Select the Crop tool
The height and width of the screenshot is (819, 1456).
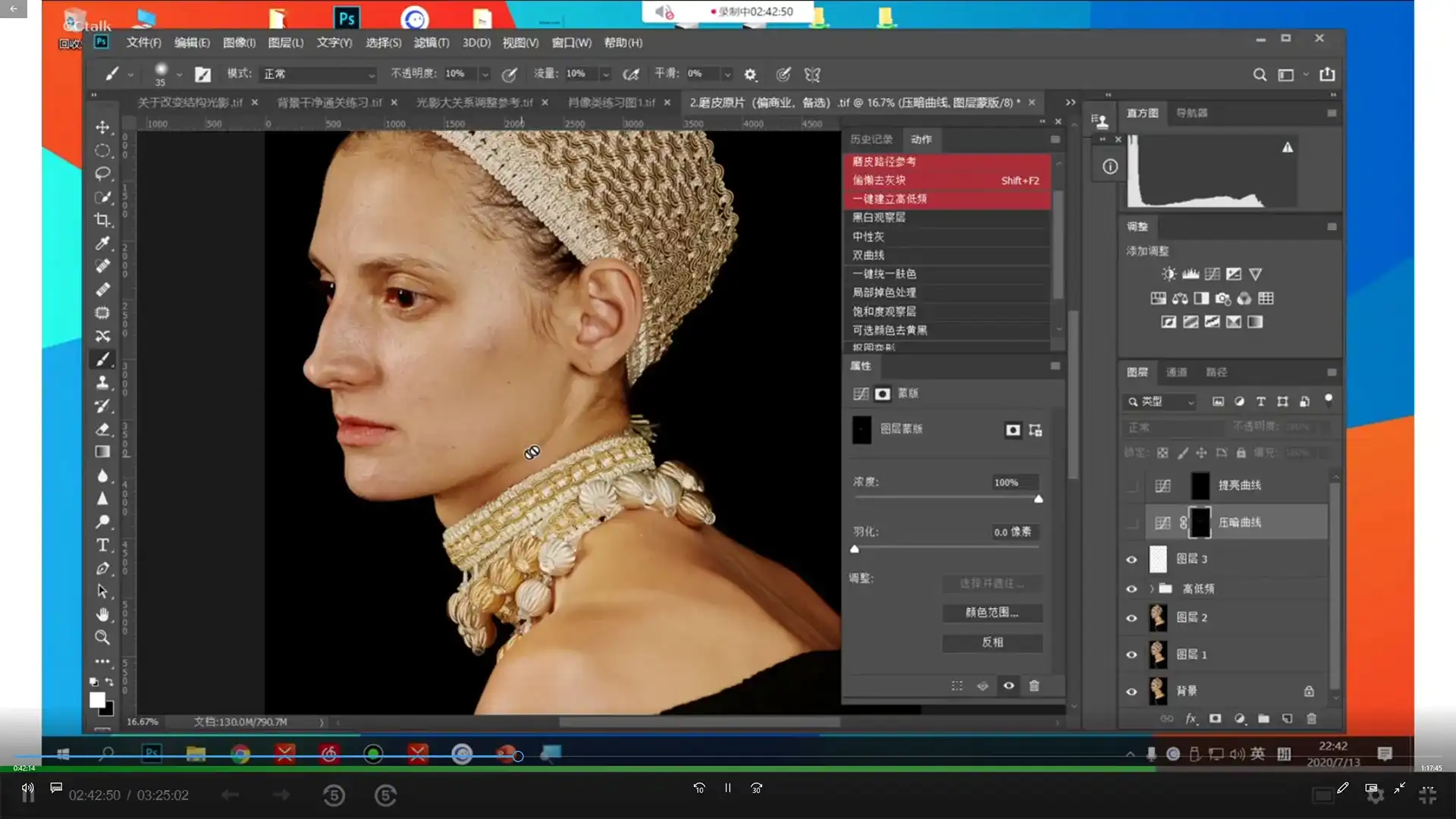[x=102, y=221]
